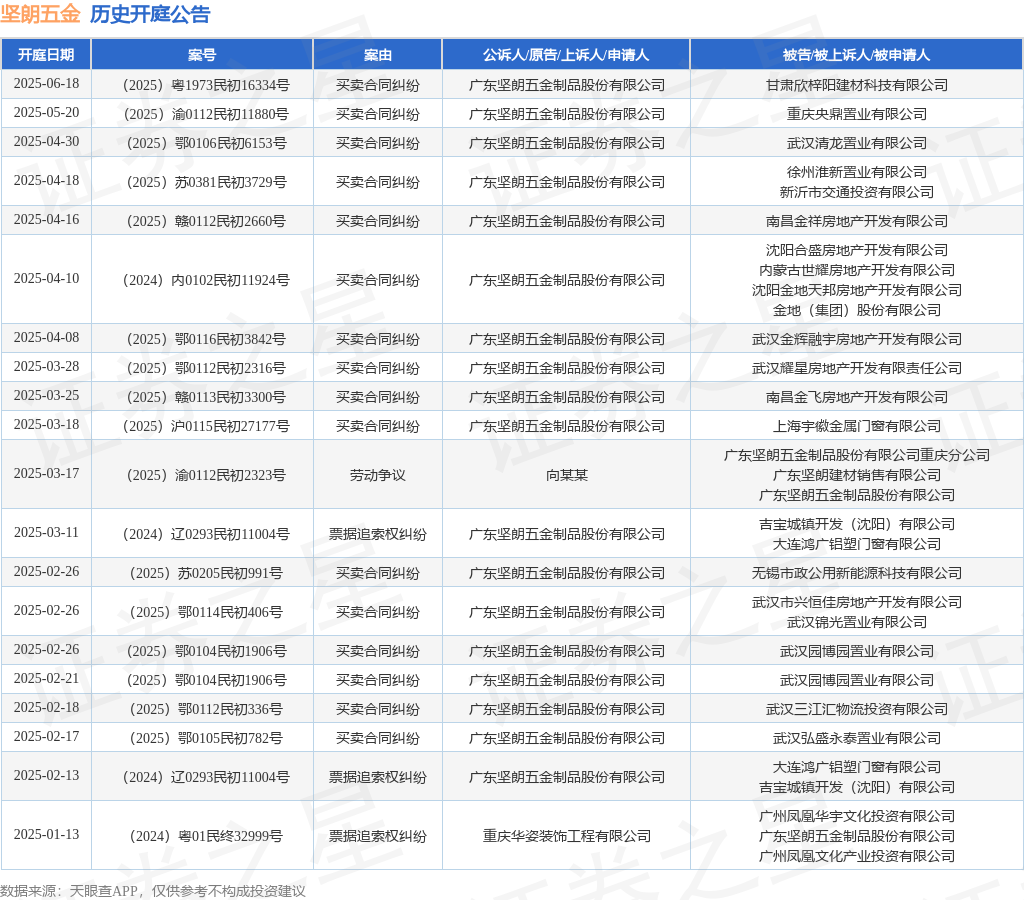Click 票据追索权纠纷 in the 2025-03-11 row
Viewport: 1024px width, 900px height.
click(377, 534)
